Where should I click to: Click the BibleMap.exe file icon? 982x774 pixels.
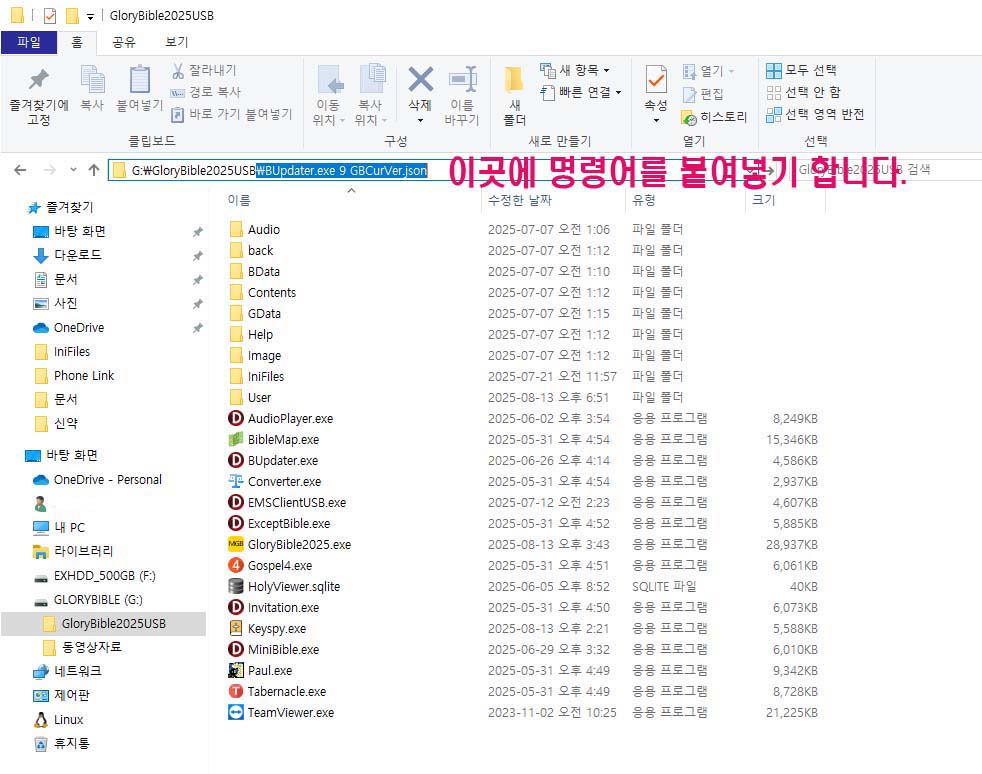235,440
